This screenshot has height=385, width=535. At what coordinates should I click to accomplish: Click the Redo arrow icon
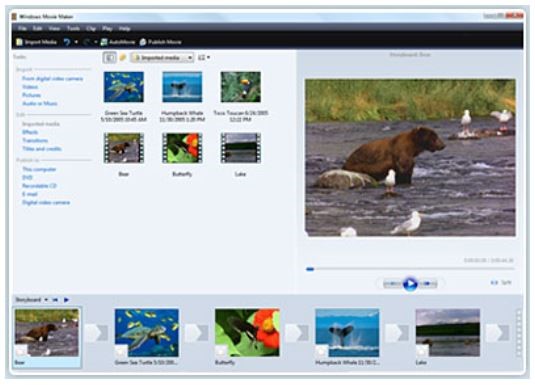pos(87,42)
